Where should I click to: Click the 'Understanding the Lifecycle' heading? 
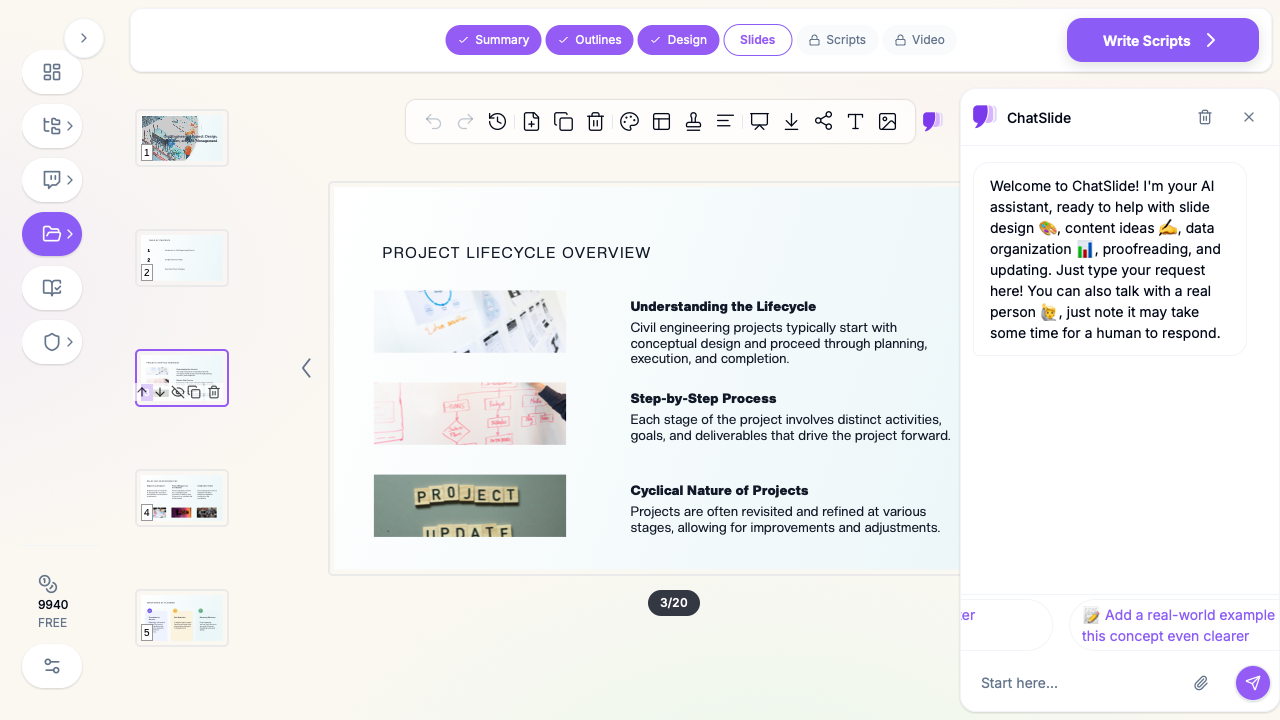pos(723,306)
